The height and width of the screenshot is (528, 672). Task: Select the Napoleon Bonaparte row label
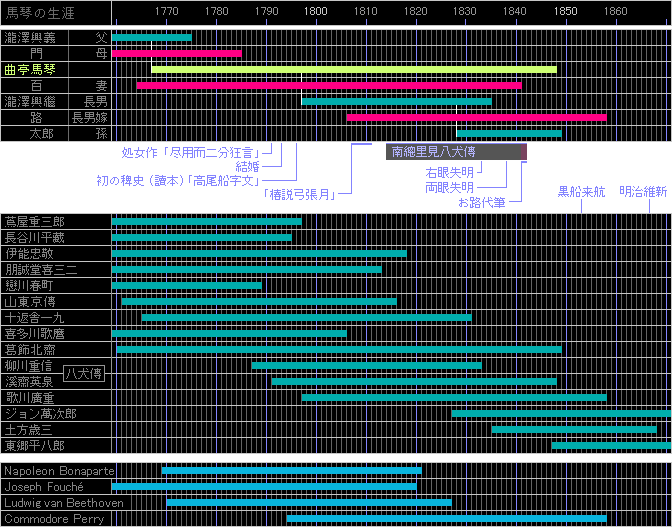pyautogui.click(x=58, y=470)
